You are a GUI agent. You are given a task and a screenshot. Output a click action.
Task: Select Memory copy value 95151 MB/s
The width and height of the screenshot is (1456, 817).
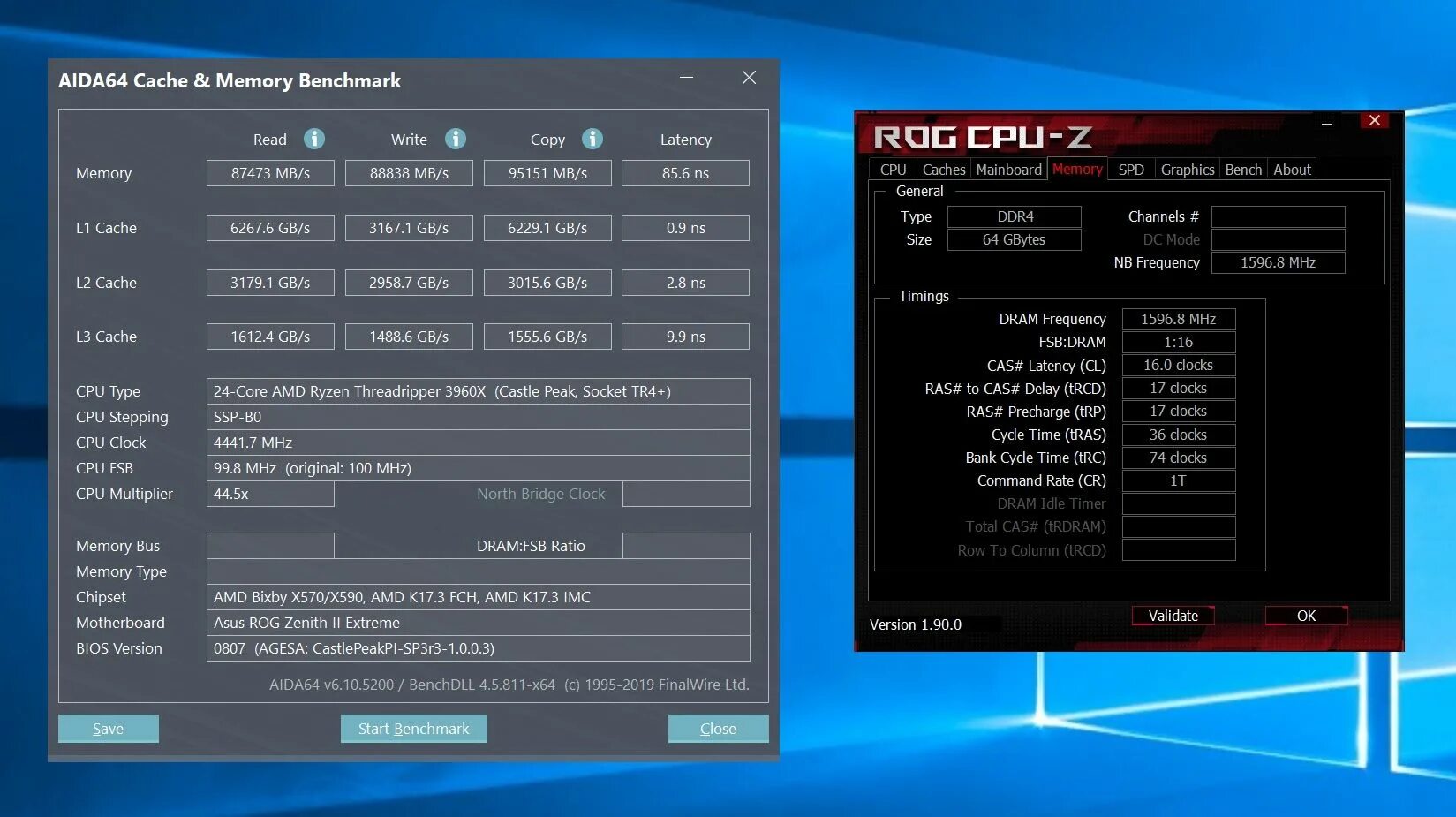point(547,173)
